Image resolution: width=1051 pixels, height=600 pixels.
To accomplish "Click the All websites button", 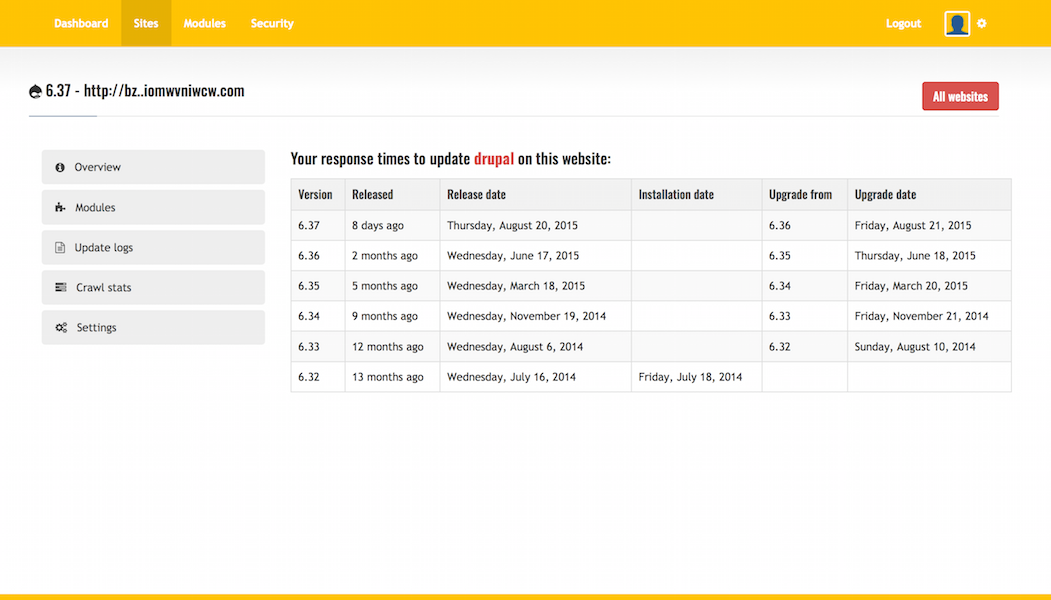I will pos(960,96).
